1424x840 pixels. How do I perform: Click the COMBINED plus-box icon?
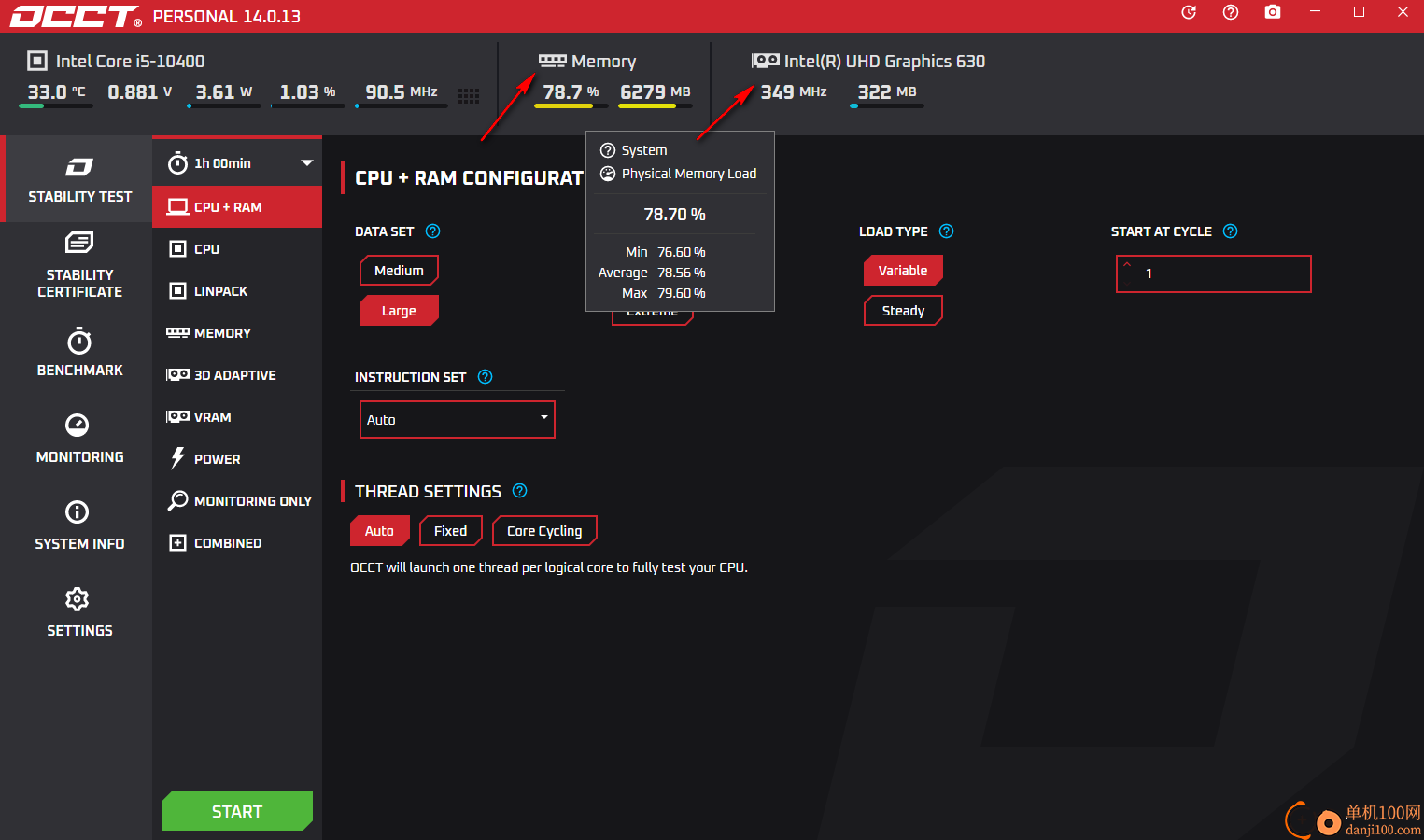(x=177, y=543)
